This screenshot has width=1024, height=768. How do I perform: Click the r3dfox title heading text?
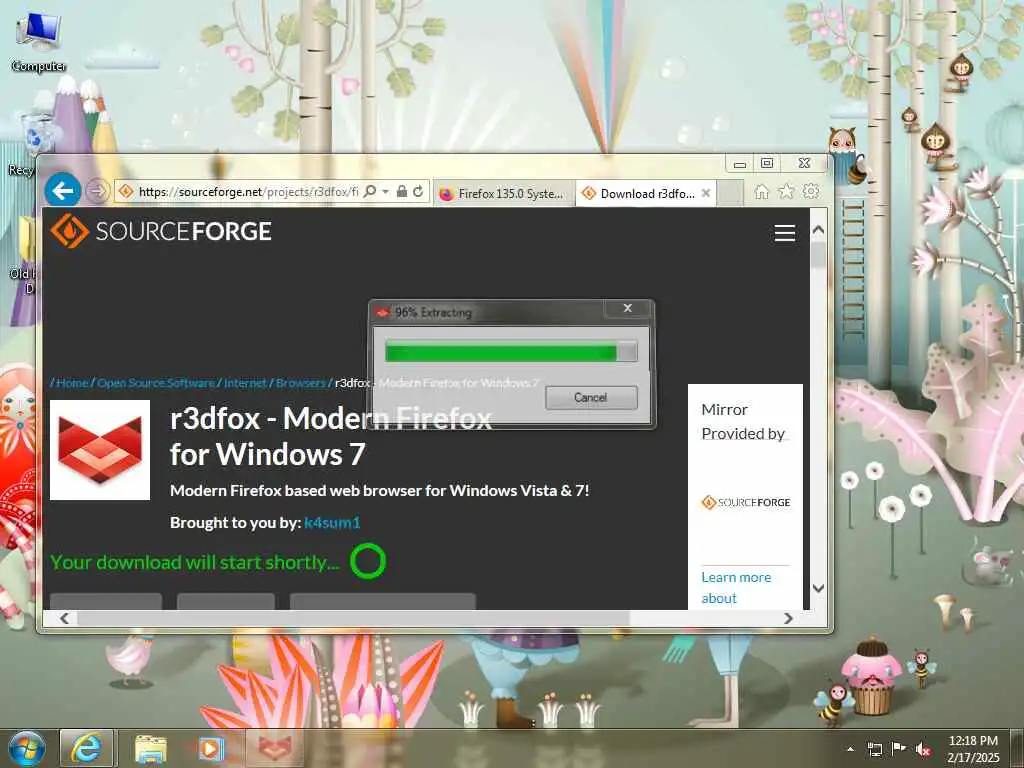click(x=330, y=436)
